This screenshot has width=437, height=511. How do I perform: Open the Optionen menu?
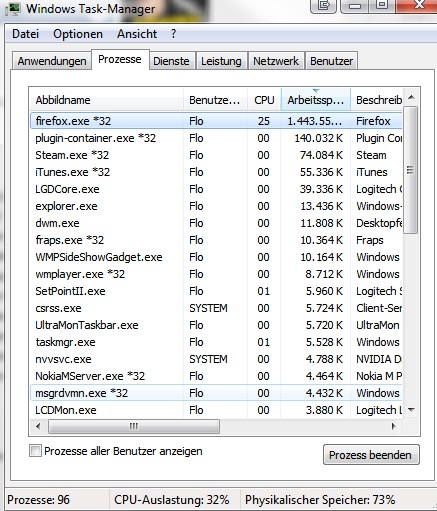click(78, 34)
